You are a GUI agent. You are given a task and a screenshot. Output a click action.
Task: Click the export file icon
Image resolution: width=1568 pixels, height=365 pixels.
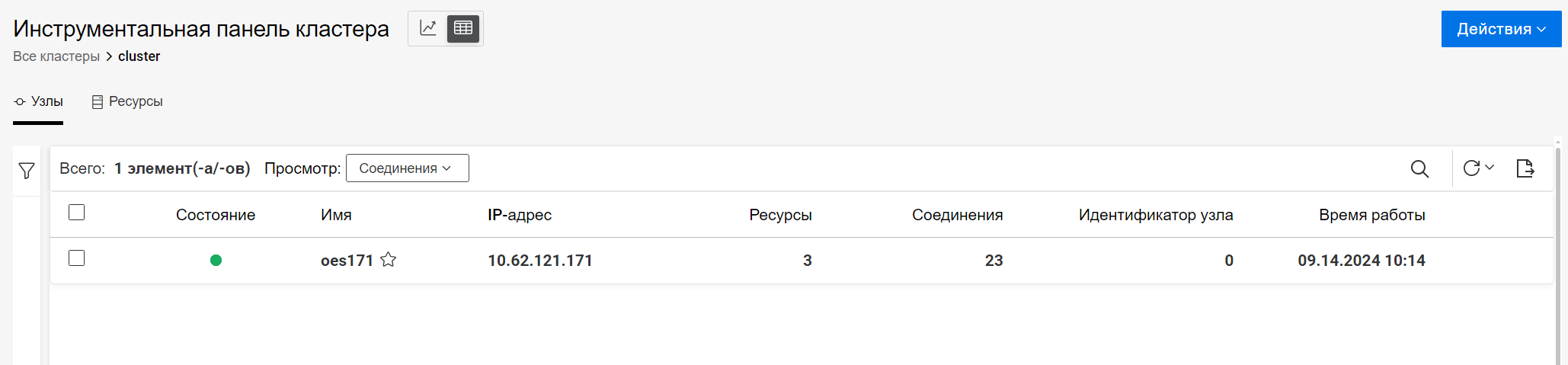pos(1525,168)
